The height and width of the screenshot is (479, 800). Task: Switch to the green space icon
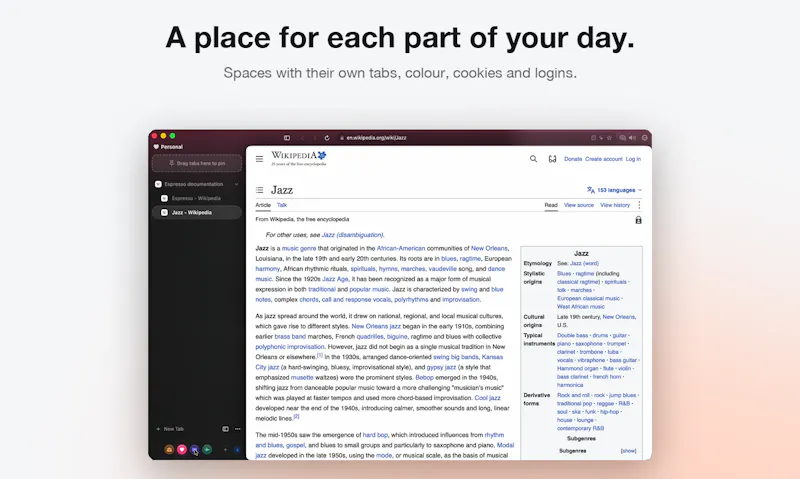pyautogui.click(x=207, y=449)
